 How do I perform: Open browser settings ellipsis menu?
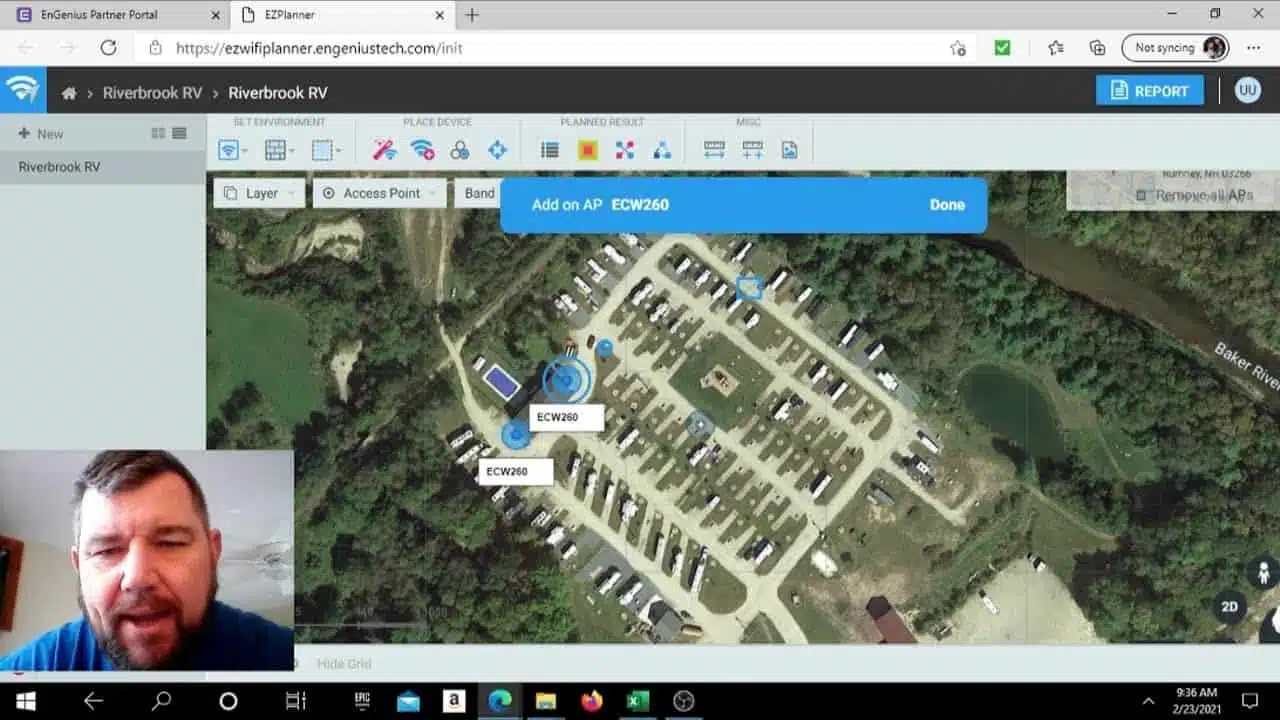point(1253,48)
